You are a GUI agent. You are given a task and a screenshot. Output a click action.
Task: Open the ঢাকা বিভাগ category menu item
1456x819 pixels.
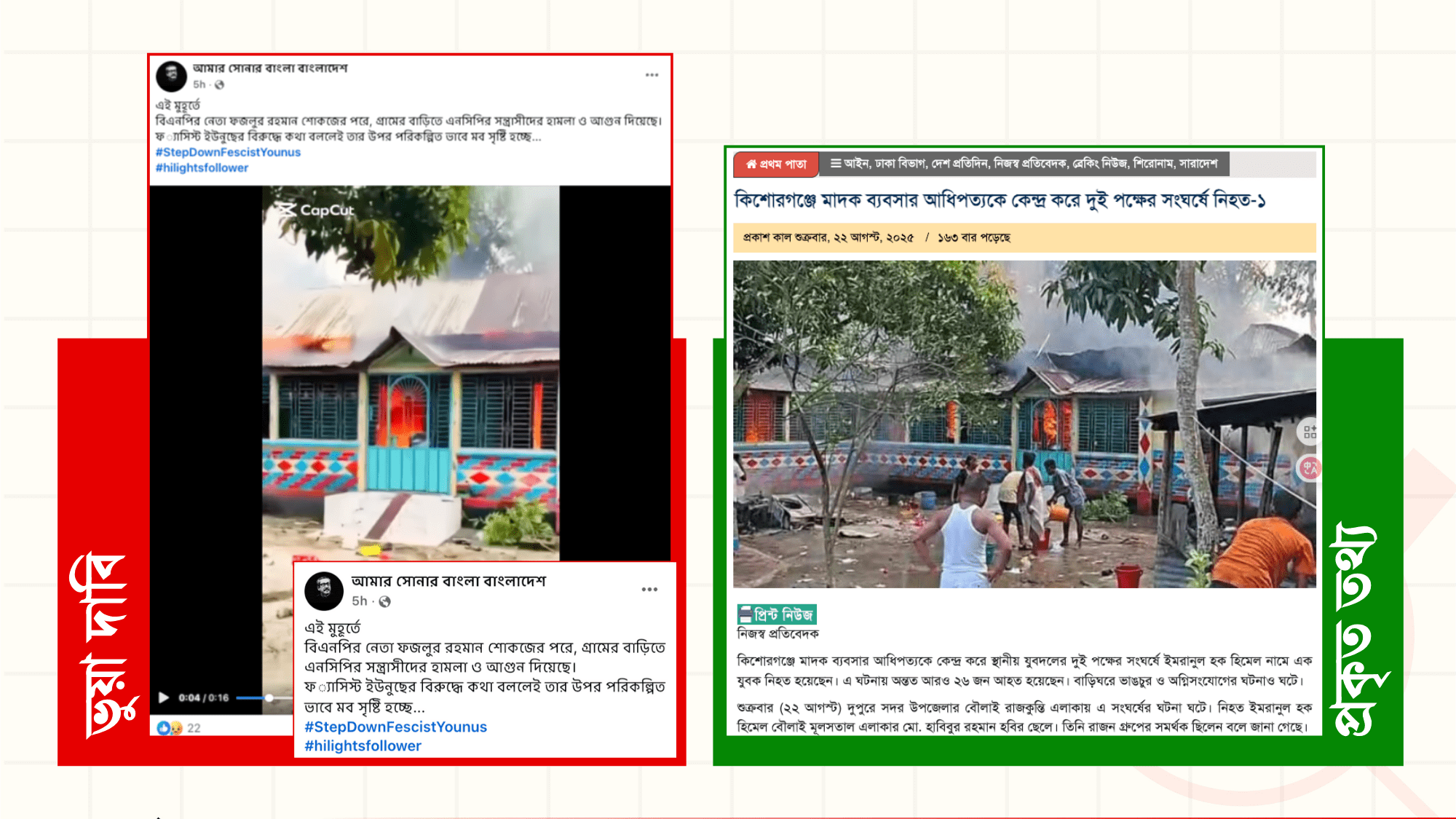pyautogui.click(x=901, y=164)
